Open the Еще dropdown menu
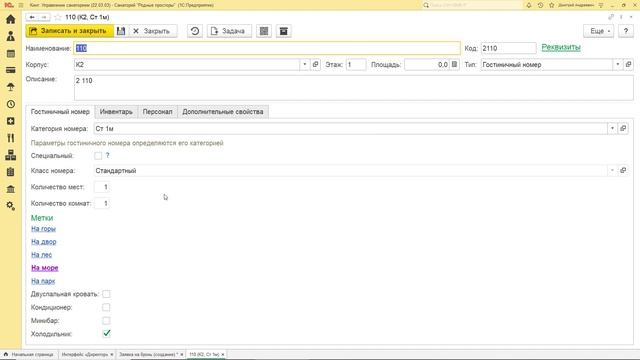The height and width of the screenshot is (360, 640). [598, 31]
